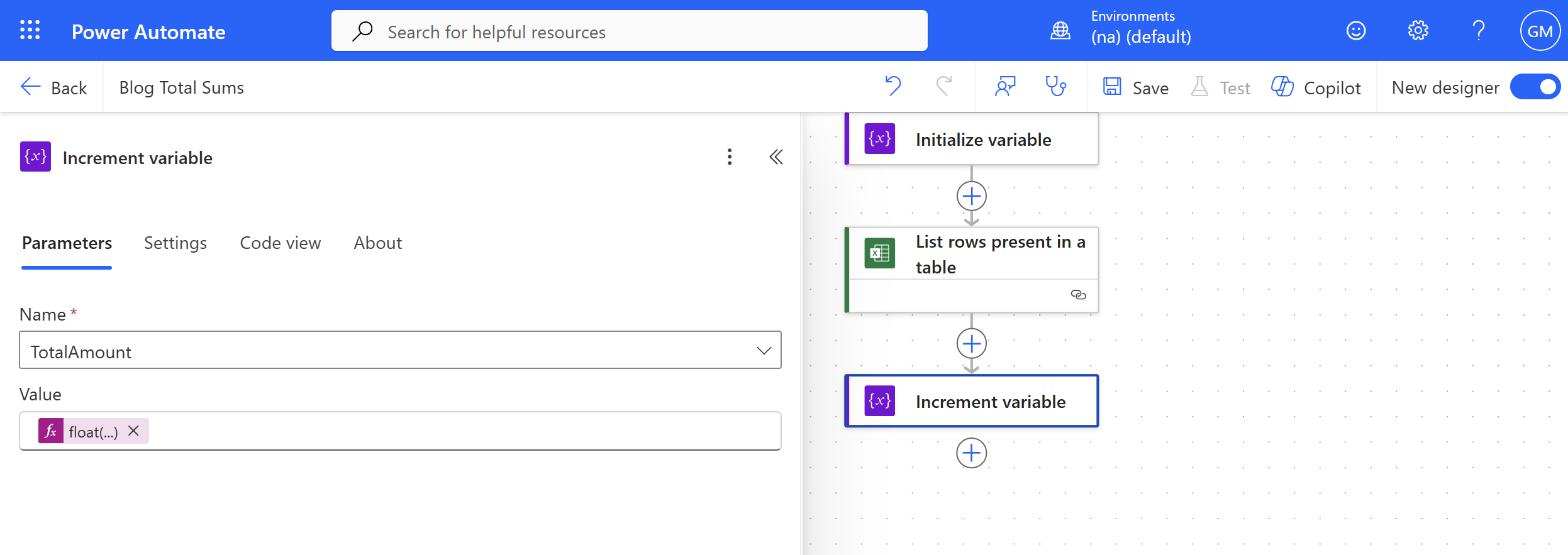1568x555 pixels.
Task: Open the three-dot menu for Increment variable
Action: (x=730, y=157)
